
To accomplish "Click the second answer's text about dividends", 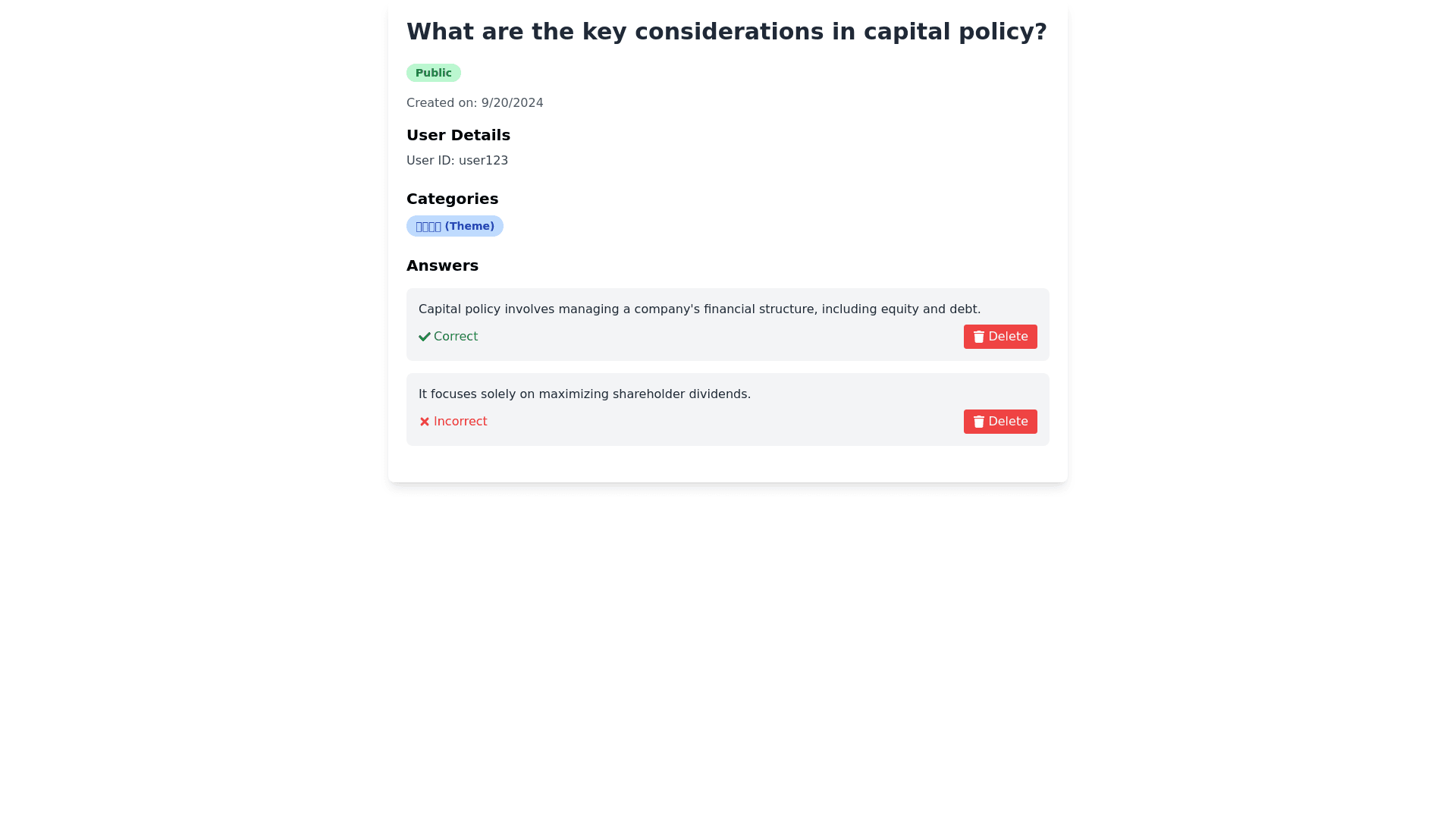I will (x=585, y=394).
